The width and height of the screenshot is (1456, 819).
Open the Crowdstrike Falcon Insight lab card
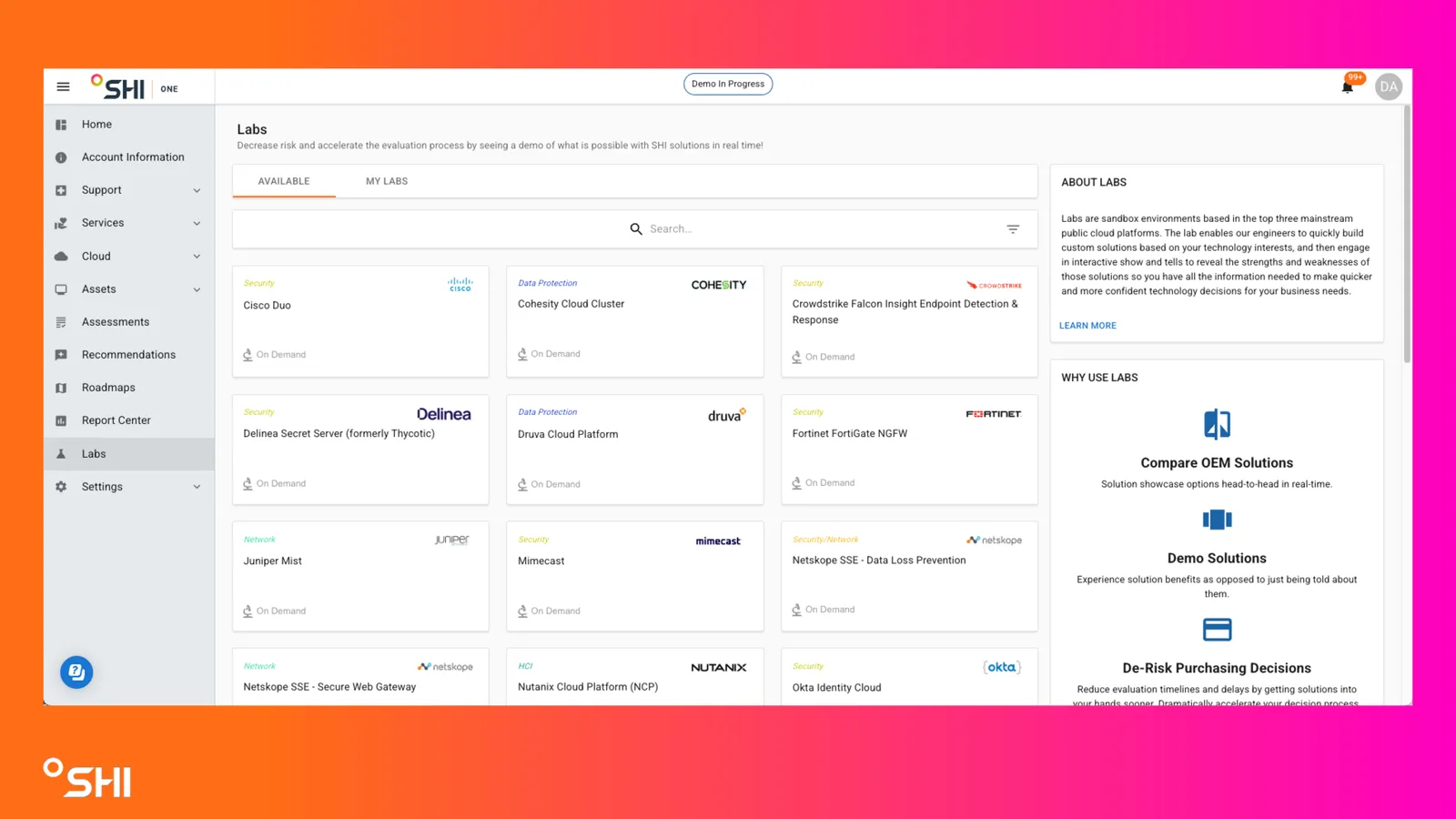(909, 321)
